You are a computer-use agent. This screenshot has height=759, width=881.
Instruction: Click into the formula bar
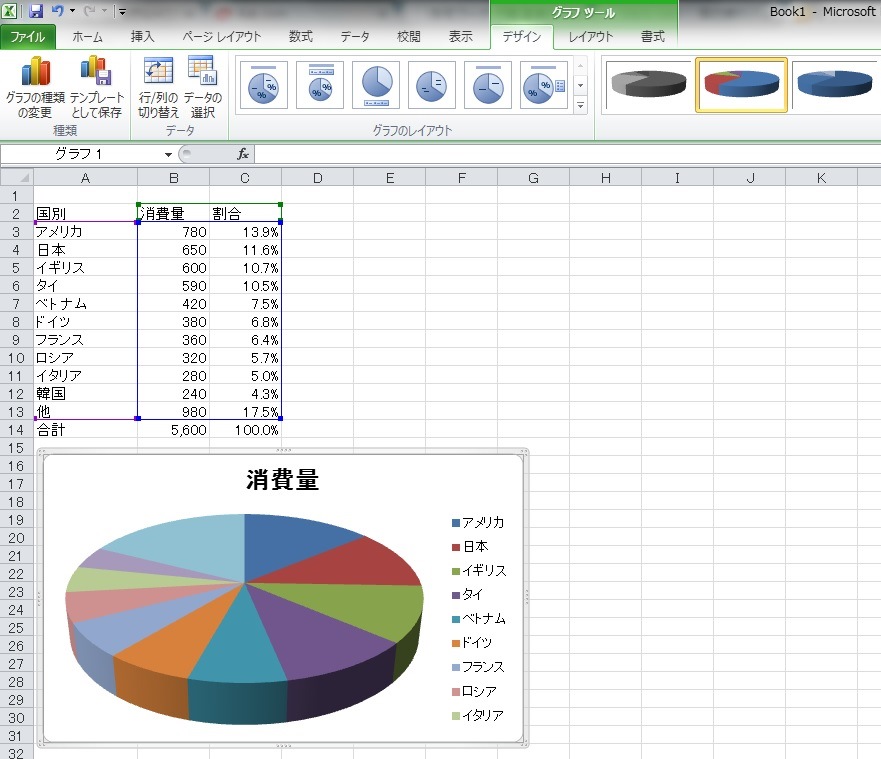click(567, 154)
